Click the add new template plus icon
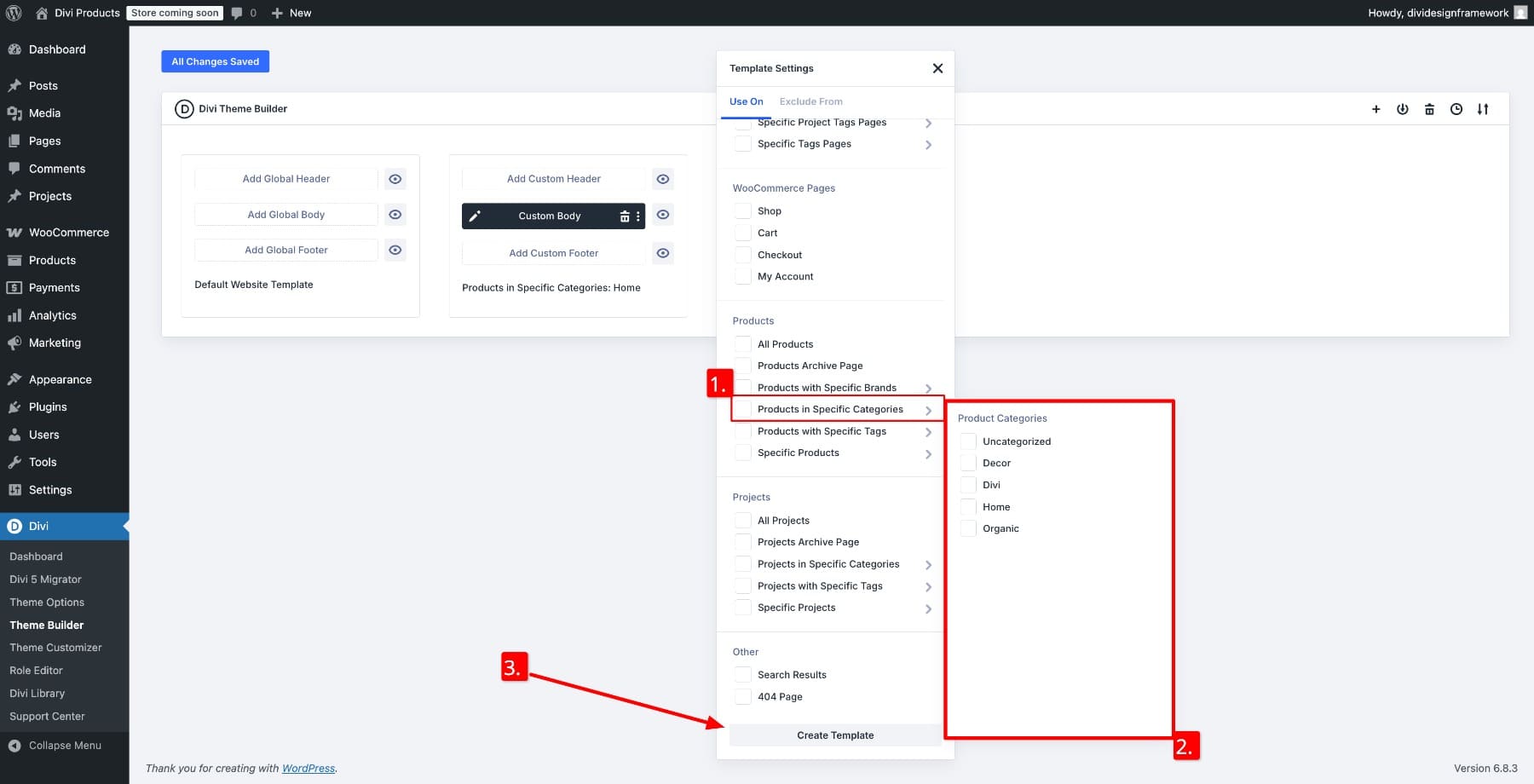1534x784 pixels. (x=1375, y=109)
